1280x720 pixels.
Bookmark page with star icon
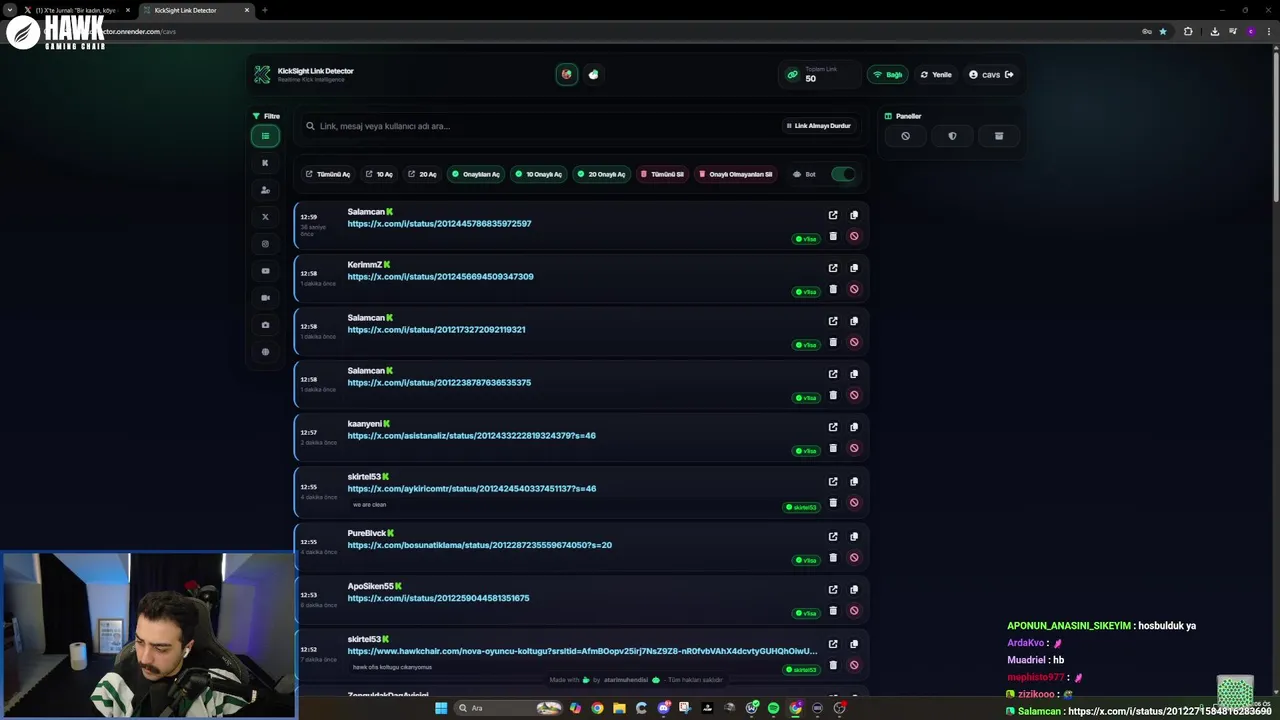[x=1162, y=31]
